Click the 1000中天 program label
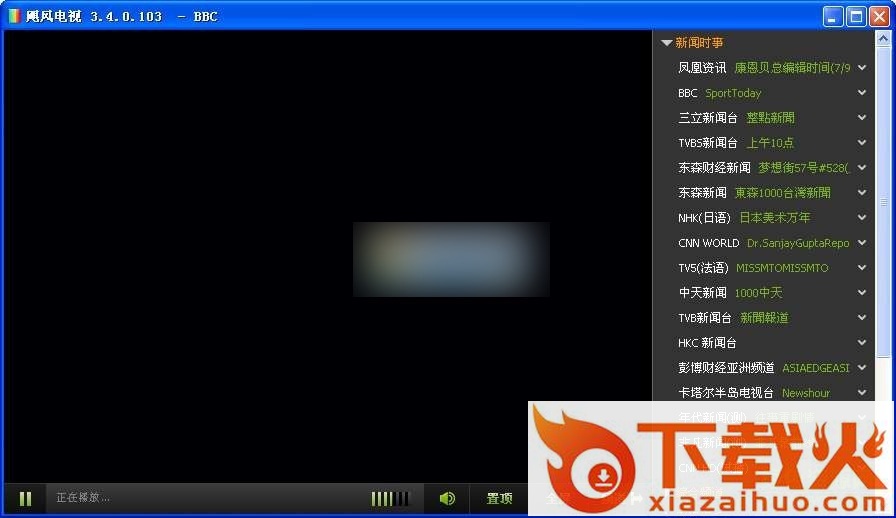The image size is (896, 518). coord(758,293)
